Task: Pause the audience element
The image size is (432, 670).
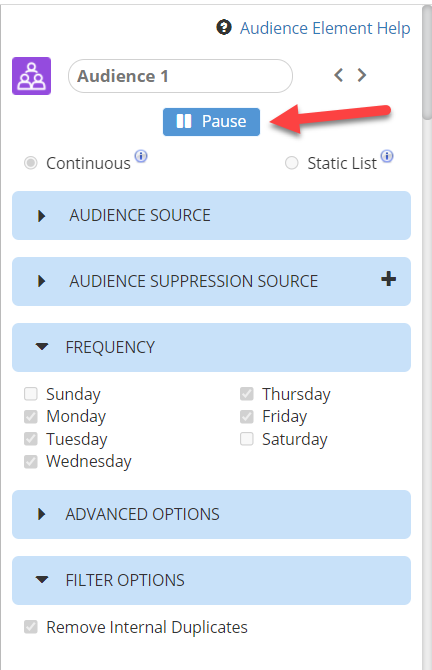Action: [211, 122]
